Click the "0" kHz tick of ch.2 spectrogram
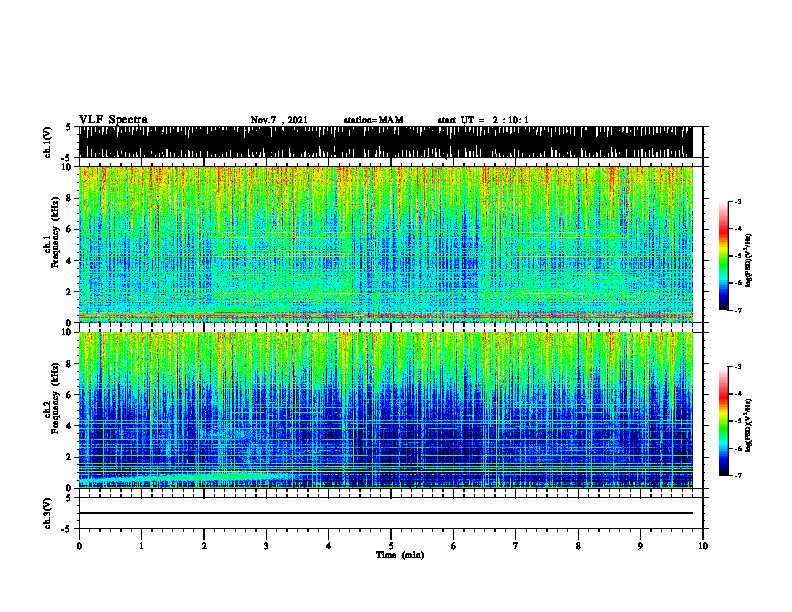This screenshot has width=792, height=612. point(71,488)
